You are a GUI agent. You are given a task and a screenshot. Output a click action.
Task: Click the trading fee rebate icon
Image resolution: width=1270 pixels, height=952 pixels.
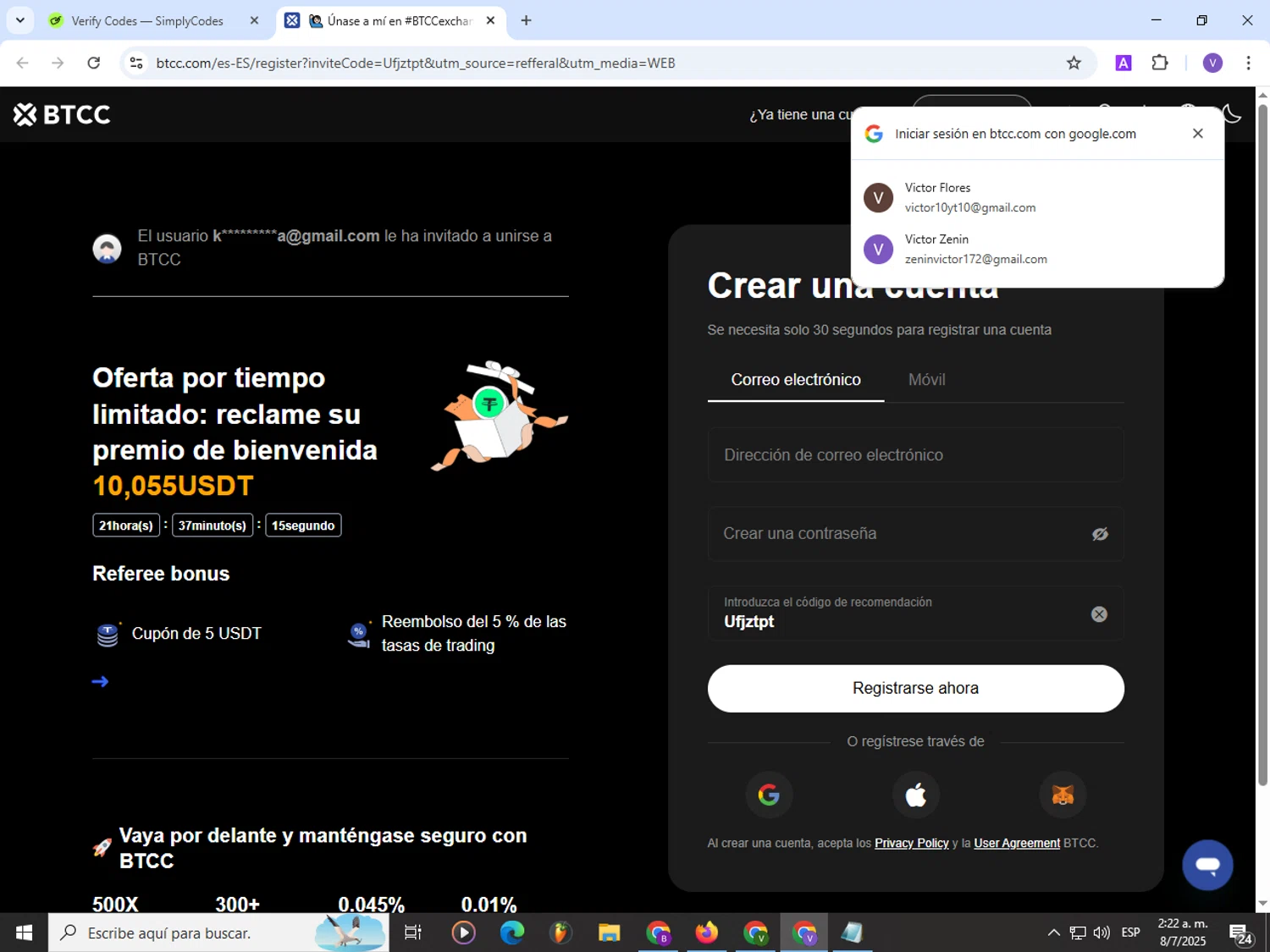[x=360, y=634]
